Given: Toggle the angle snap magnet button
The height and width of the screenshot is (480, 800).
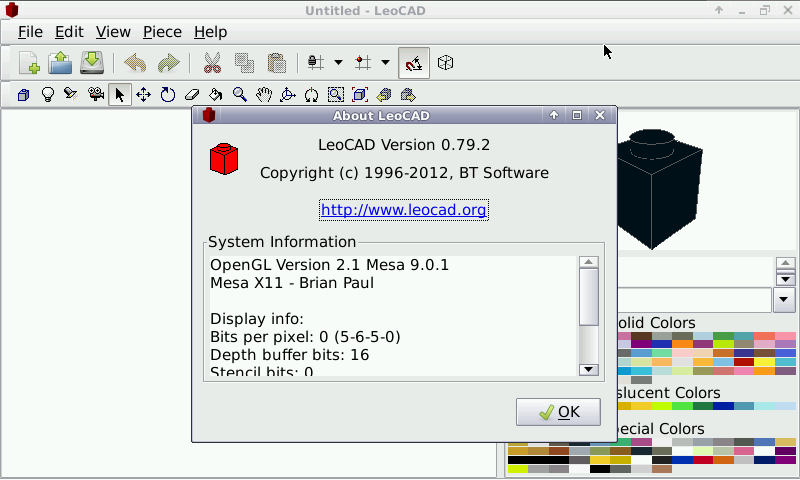Looking at the screenshot, I should pyautogui.click(x=414, y=63).
